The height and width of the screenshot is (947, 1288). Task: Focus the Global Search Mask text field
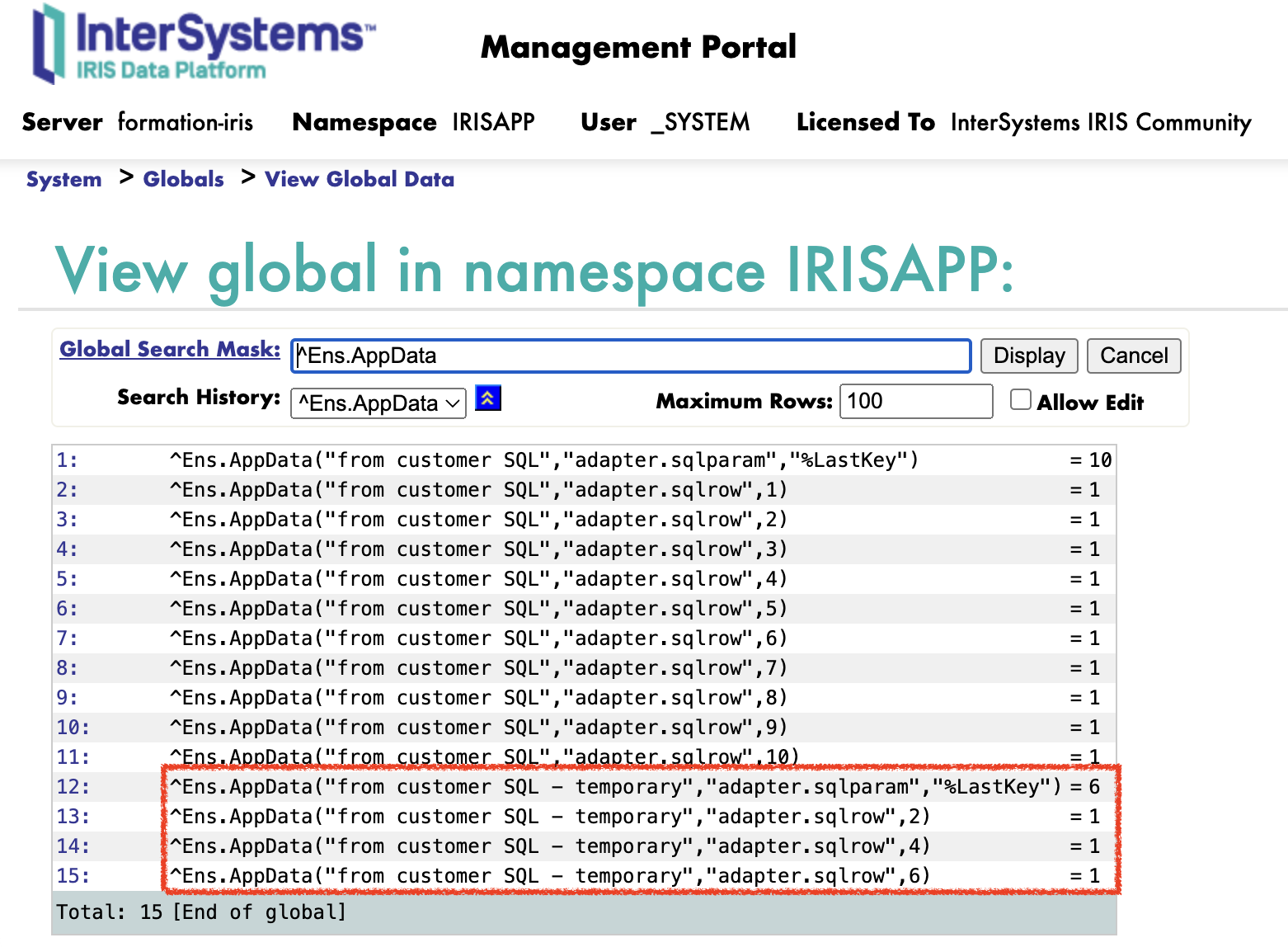pyautogui.click(x=631, y=356)
